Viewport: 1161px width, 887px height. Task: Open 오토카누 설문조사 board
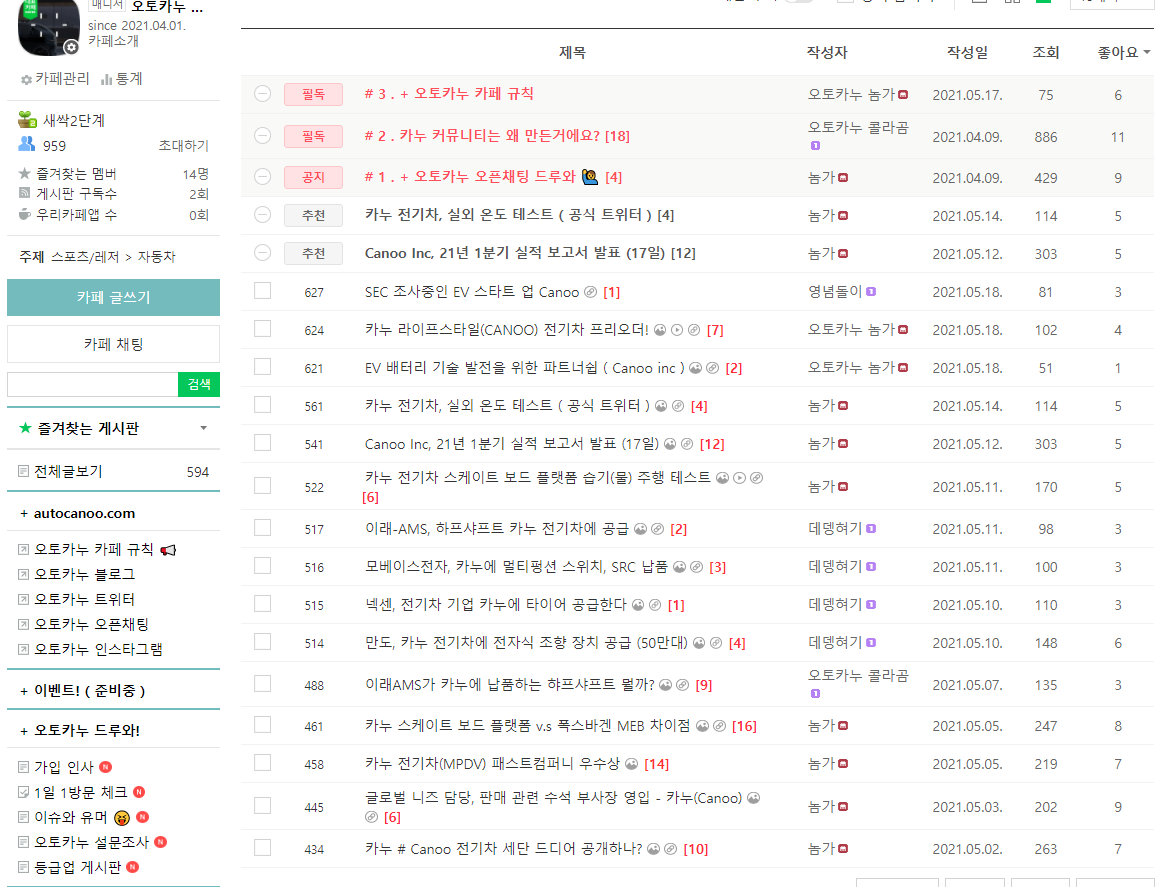point(91,842)
